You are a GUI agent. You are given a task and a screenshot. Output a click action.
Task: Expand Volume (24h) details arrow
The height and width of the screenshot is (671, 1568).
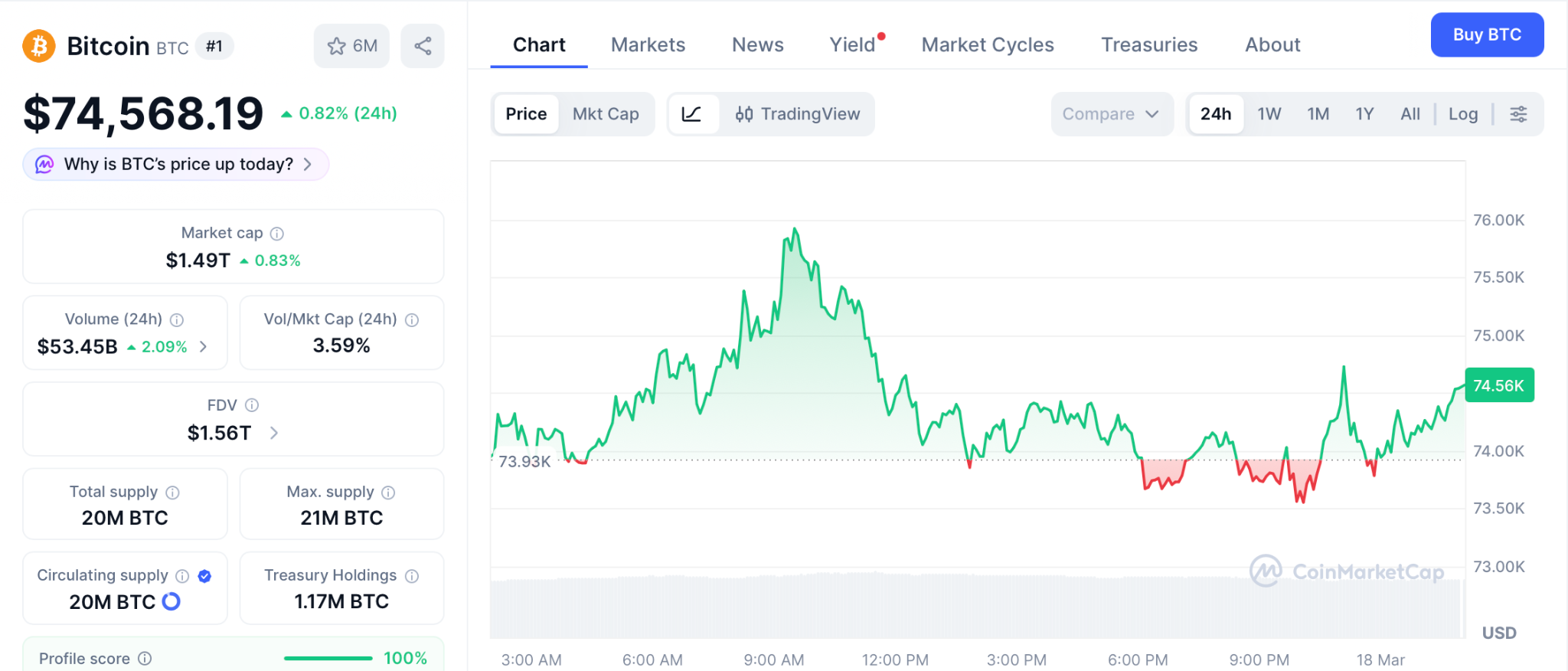coord(204,347)
